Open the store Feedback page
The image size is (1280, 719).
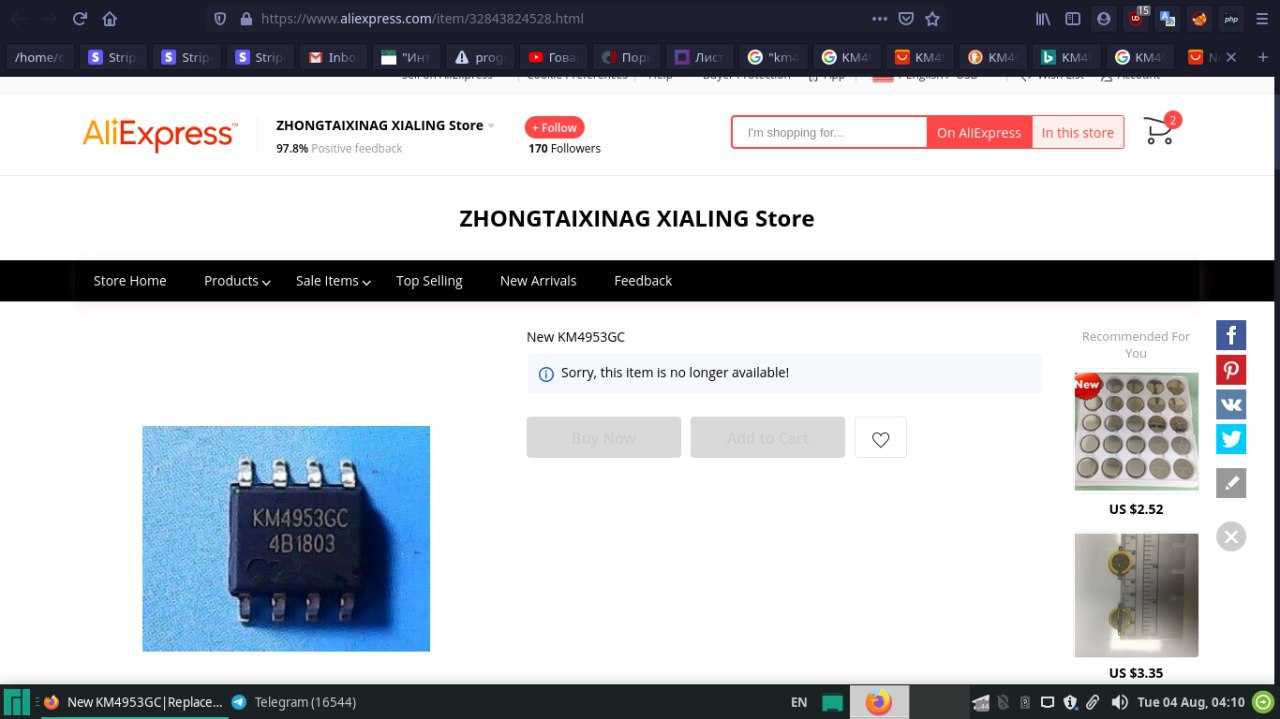[x=643, y=281]
